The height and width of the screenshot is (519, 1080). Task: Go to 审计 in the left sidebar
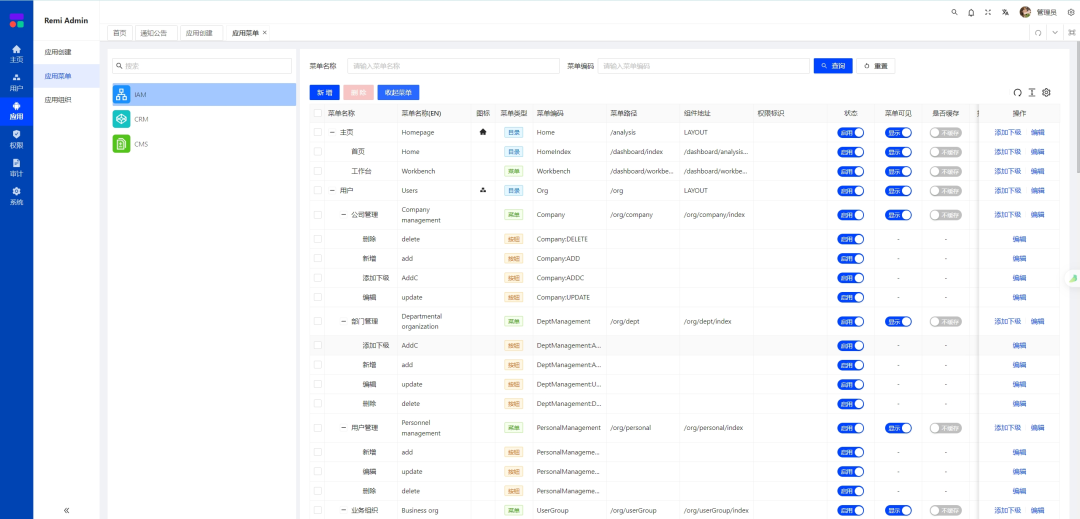click(16, 166)
